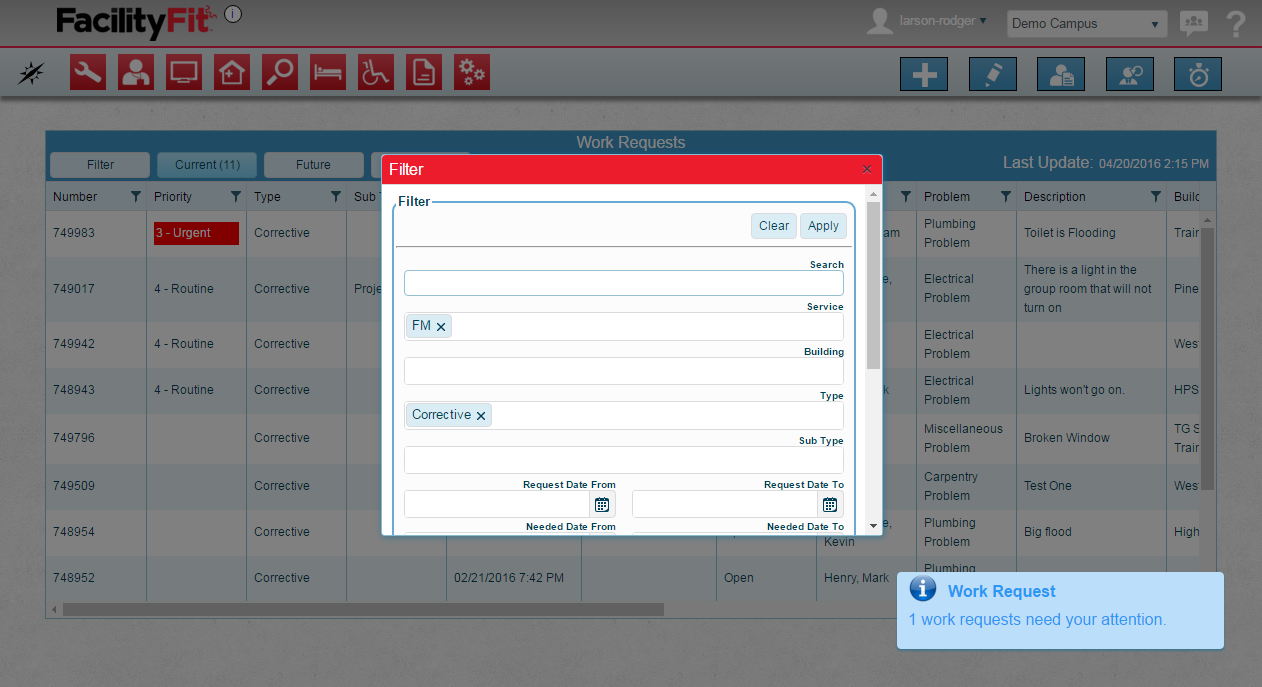Screen dimensions: 1262x687
Task: Switch to the Future tab
Action: (x=313, y=165)
